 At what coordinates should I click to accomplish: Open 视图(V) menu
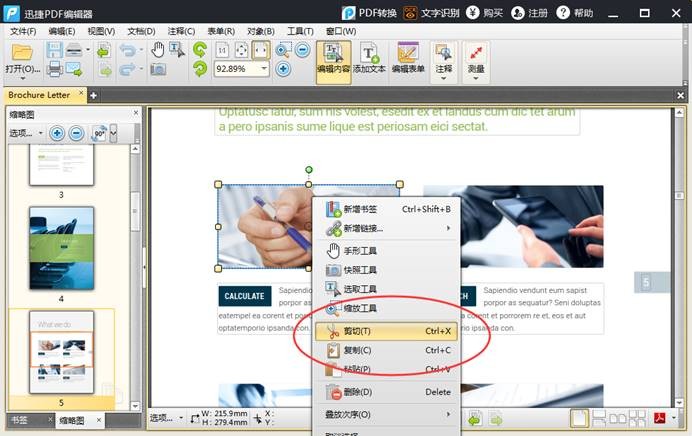point(101,31)
